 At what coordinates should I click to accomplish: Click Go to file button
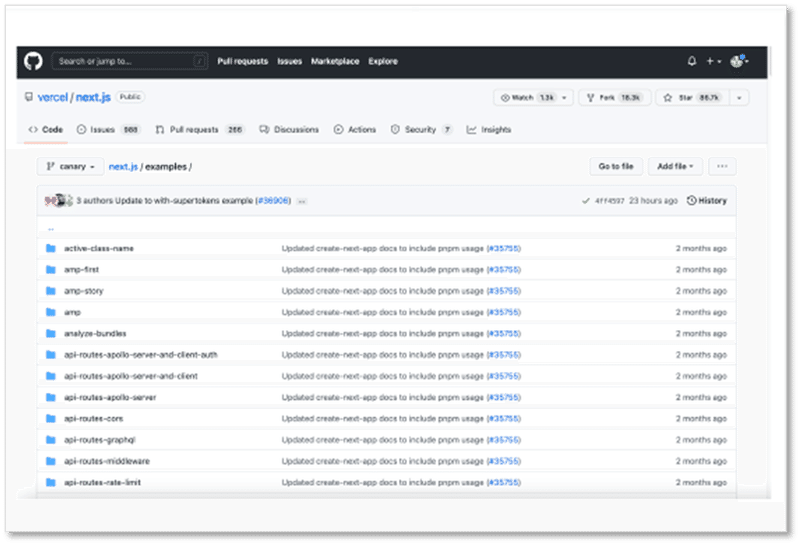coord(616,166)
